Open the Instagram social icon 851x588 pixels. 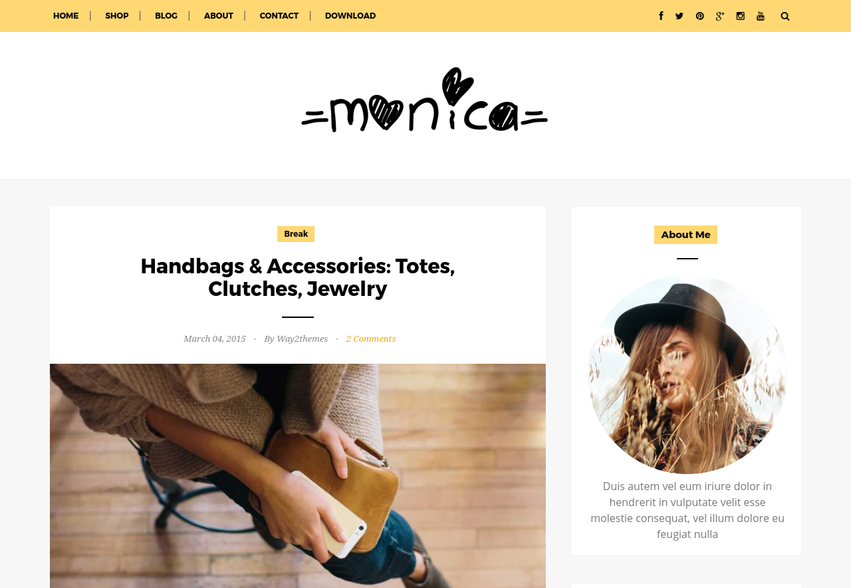click(740, 16)
